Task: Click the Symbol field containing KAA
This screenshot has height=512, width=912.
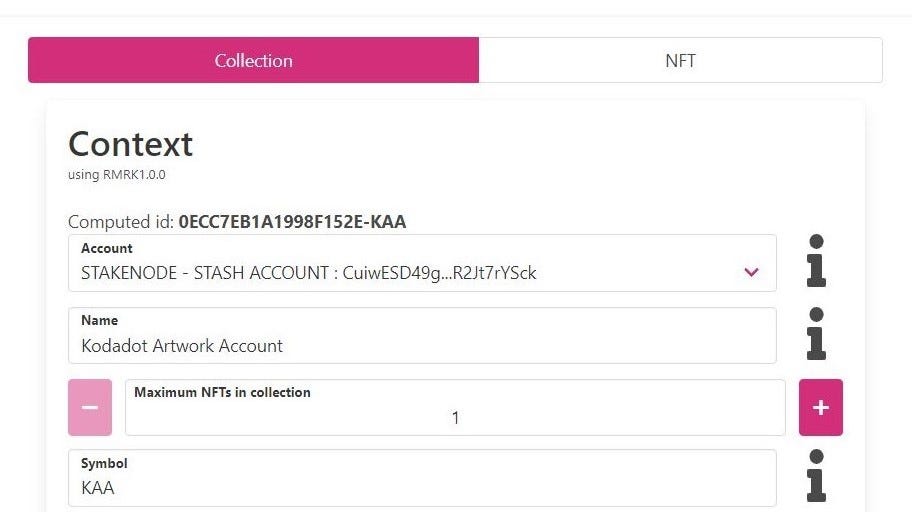Action: coord(422,478)
